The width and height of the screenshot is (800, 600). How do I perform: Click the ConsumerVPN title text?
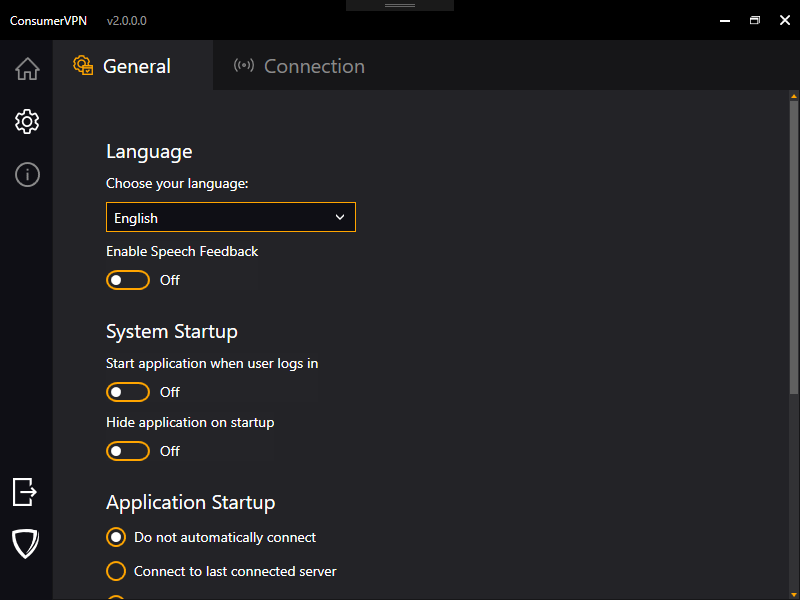click(x=48, y=21)
